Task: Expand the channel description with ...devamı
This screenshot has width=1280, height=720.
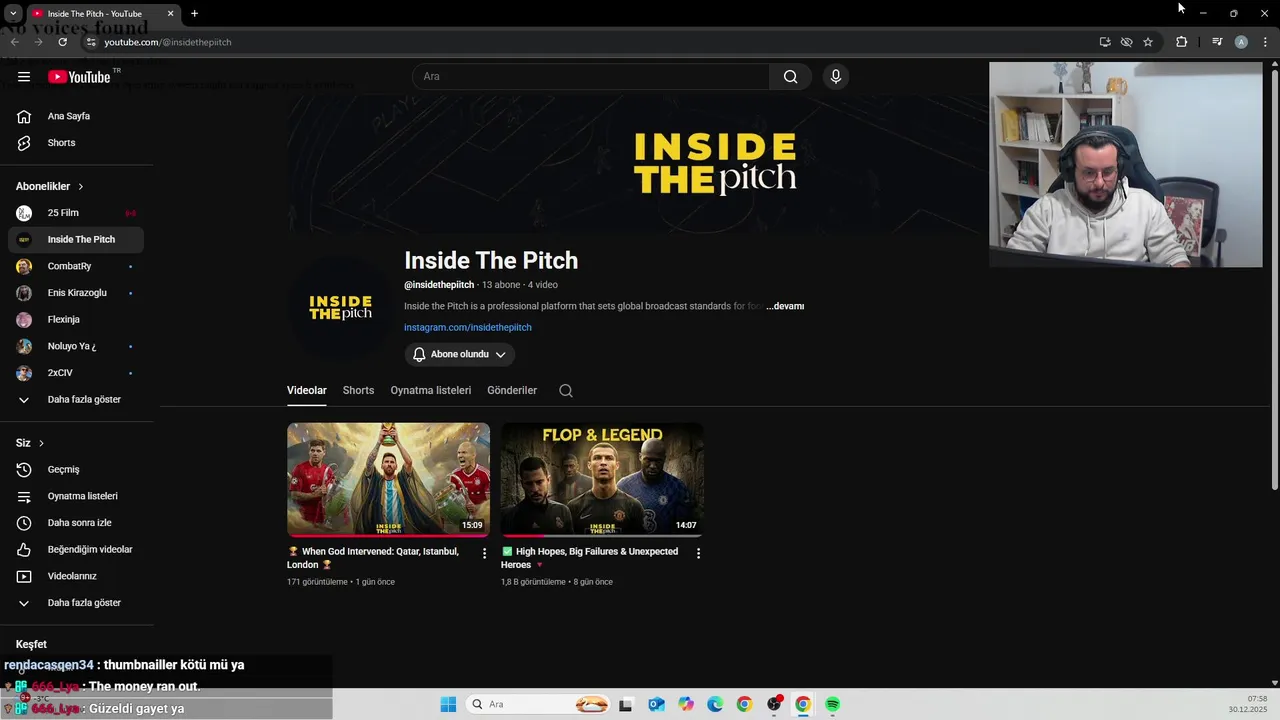Action: [785, 306]
